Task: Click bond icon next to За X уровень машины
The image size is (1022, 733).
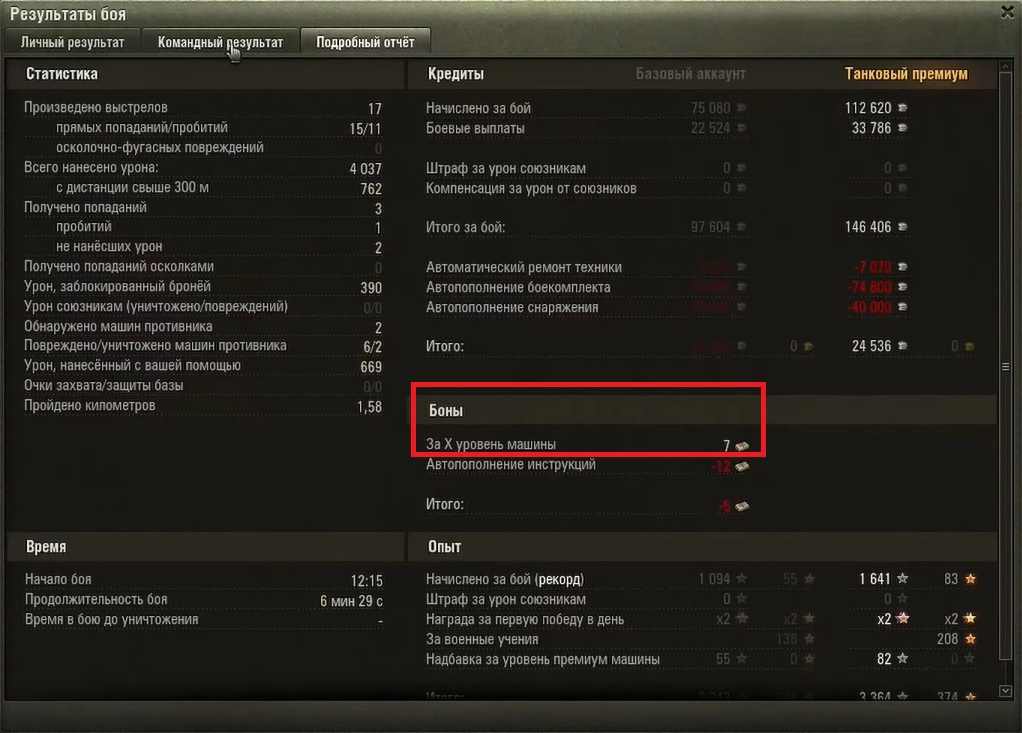Action: pos(742,446)
